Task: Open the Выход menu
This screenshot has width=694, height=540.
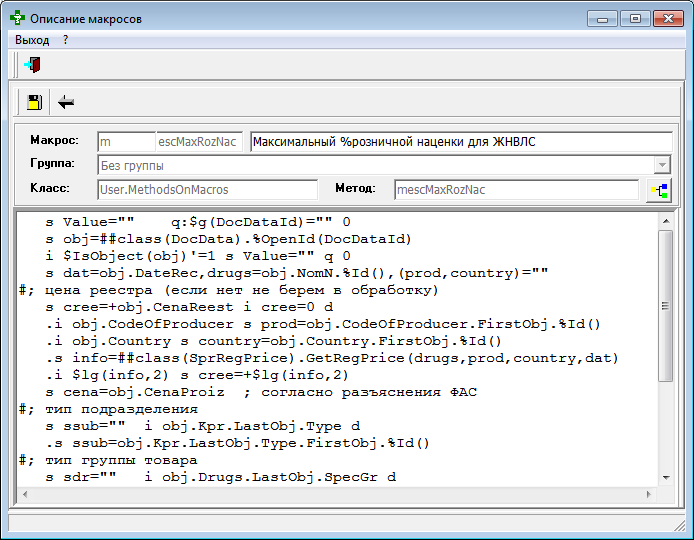Action: [x=32, y=40]
